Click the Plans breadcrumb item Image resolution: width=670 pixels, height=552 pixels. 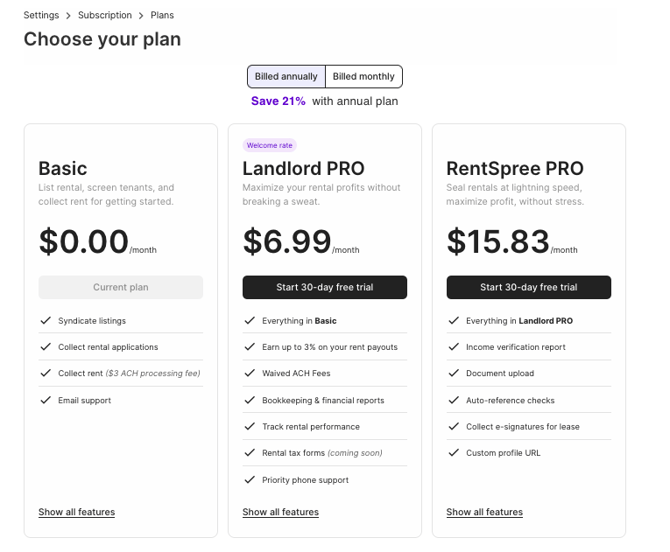click(x=163, y=15)
